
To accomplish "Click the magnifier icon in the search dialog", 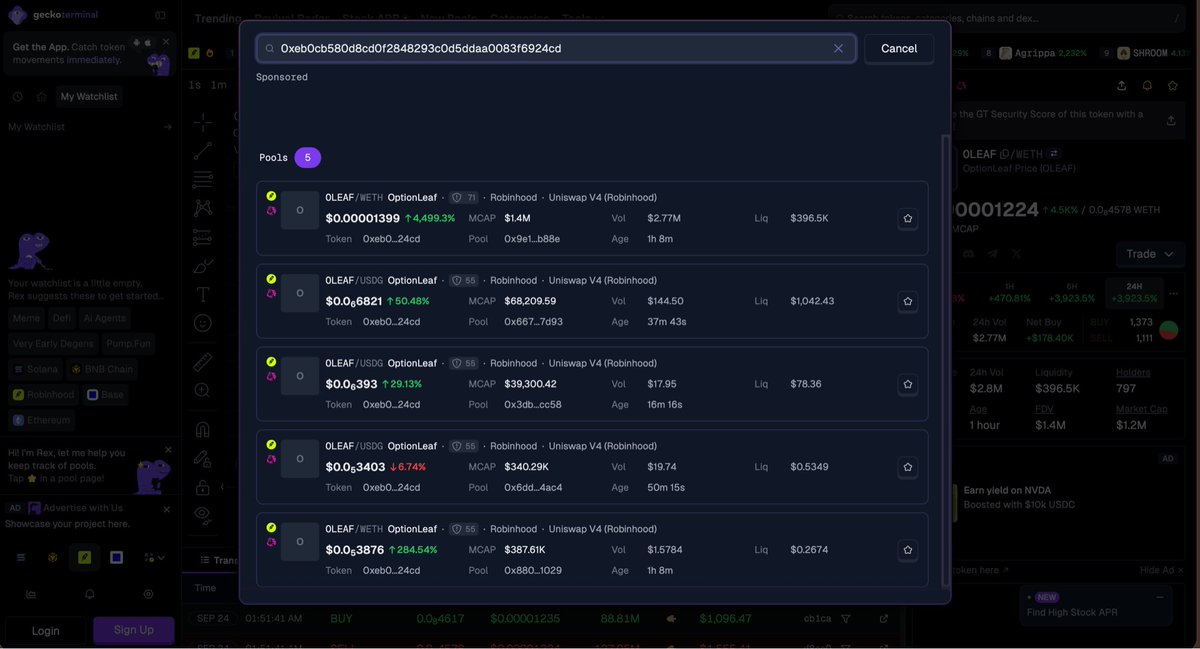I will pos(270,48).
